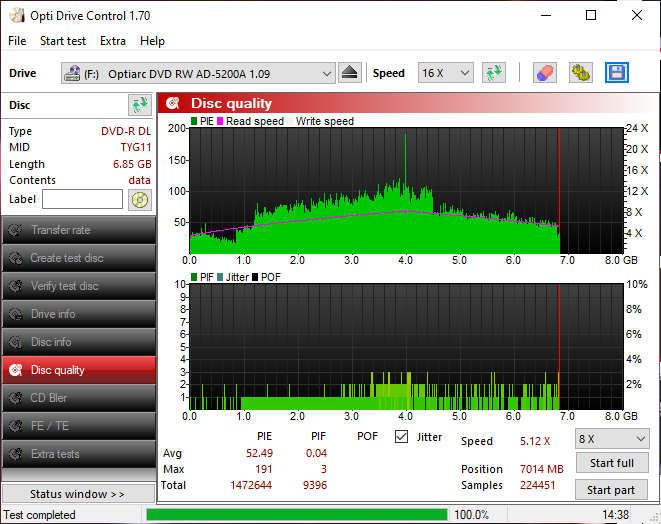Toggle the Jitter checkbox
The height and width of the screenshot is (524, 661).
click(401, 437)
